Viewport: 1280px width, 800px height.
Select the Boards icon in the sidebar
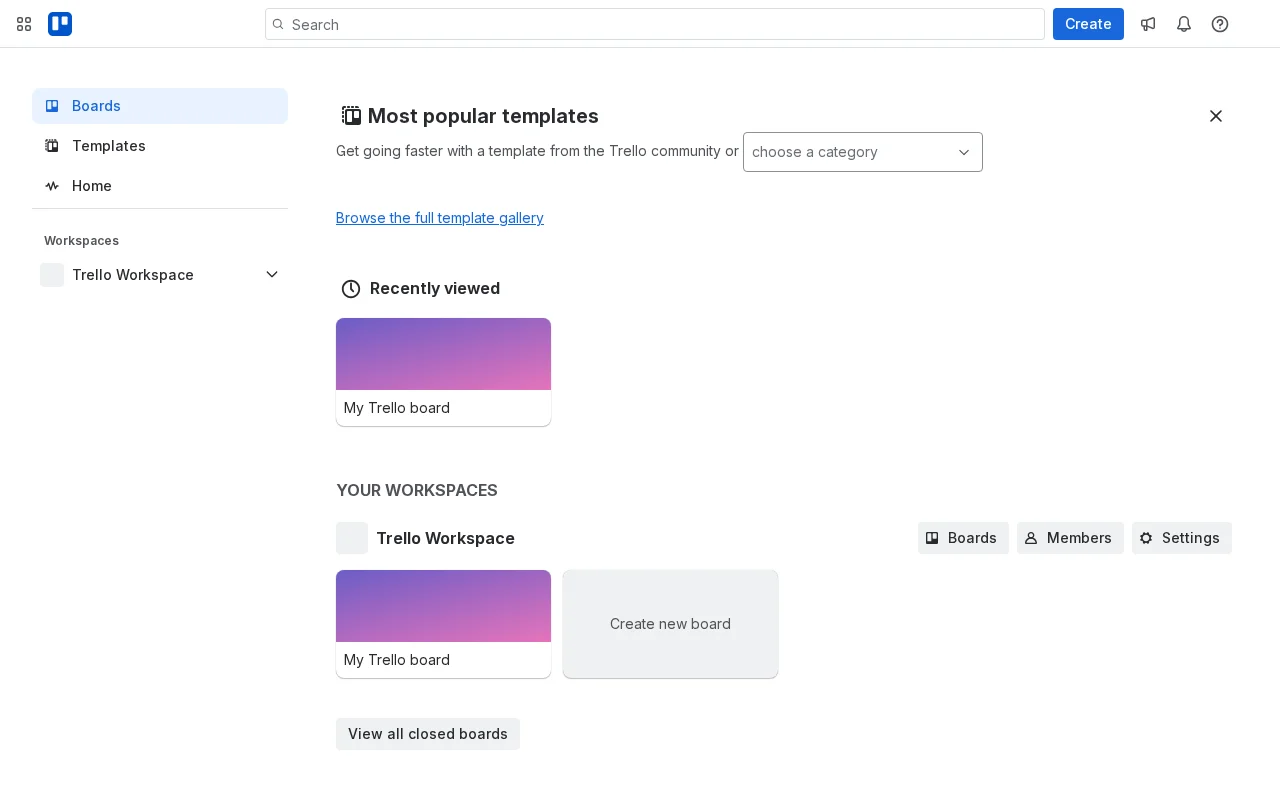pos(52,106)
